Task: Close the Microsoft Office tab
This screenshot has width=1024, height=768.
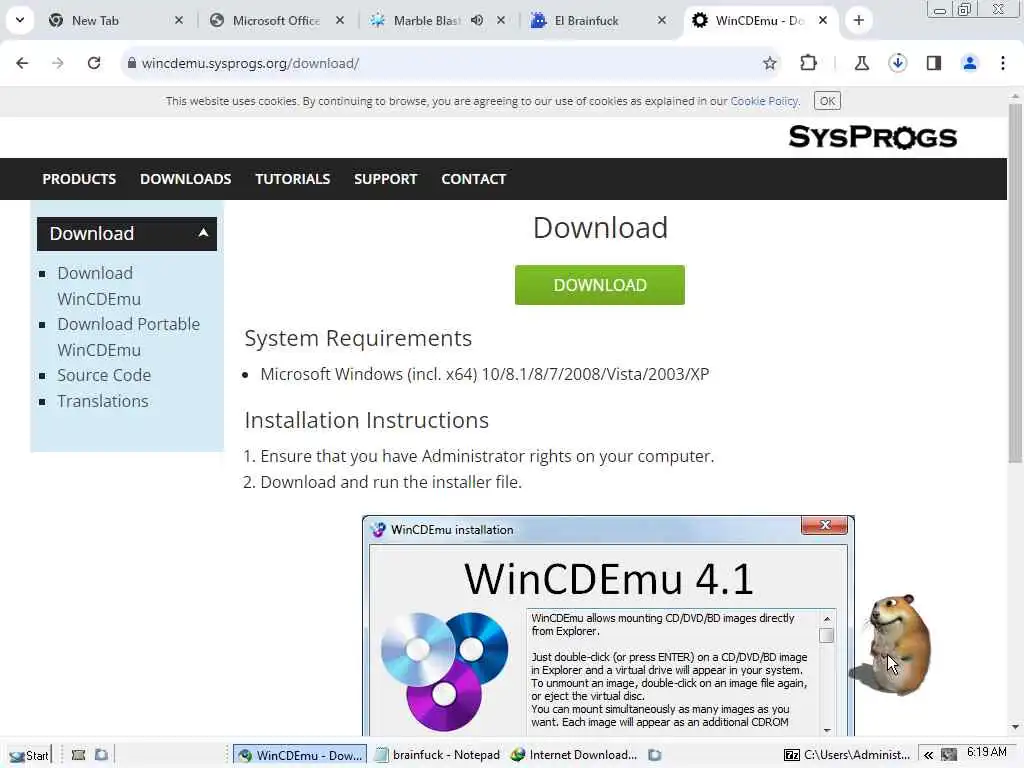Action: pos(340,20)
